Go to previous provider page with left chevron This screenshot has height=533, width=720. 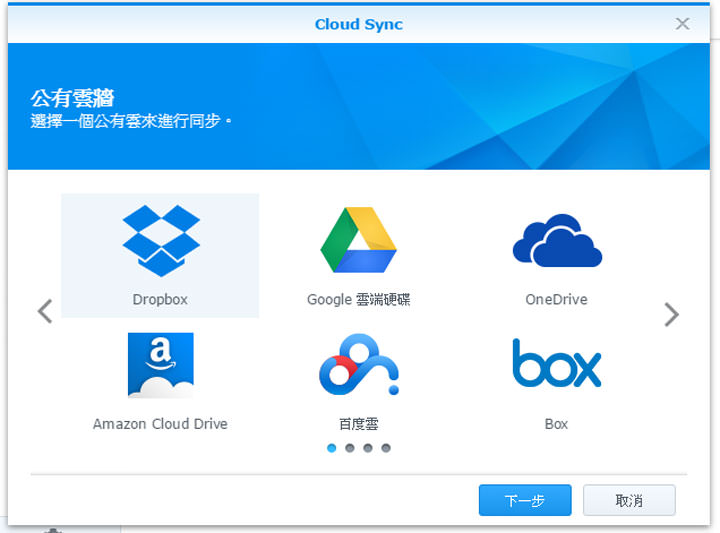click(45, 312)
